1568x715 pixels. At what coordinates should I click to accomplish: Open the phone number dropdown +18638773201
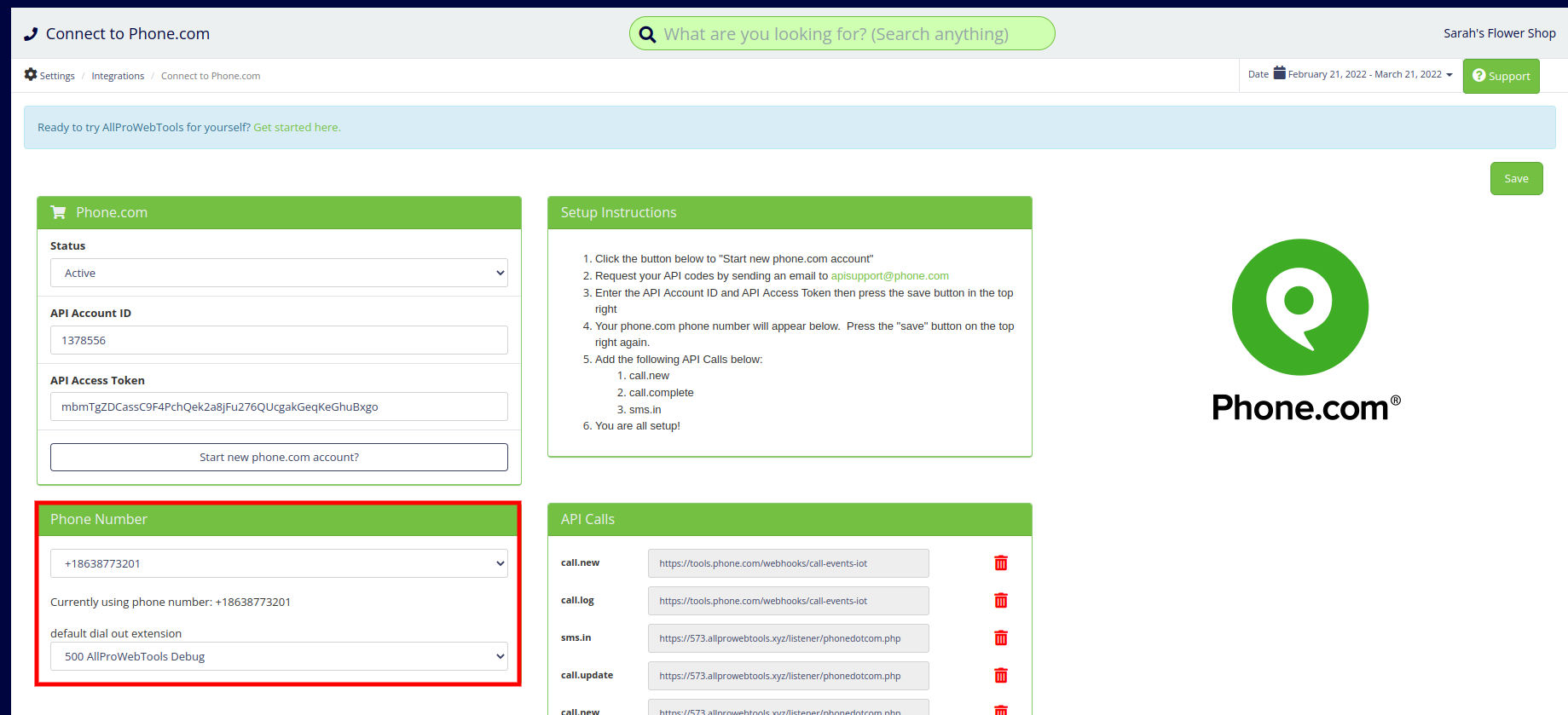point(279,563)
